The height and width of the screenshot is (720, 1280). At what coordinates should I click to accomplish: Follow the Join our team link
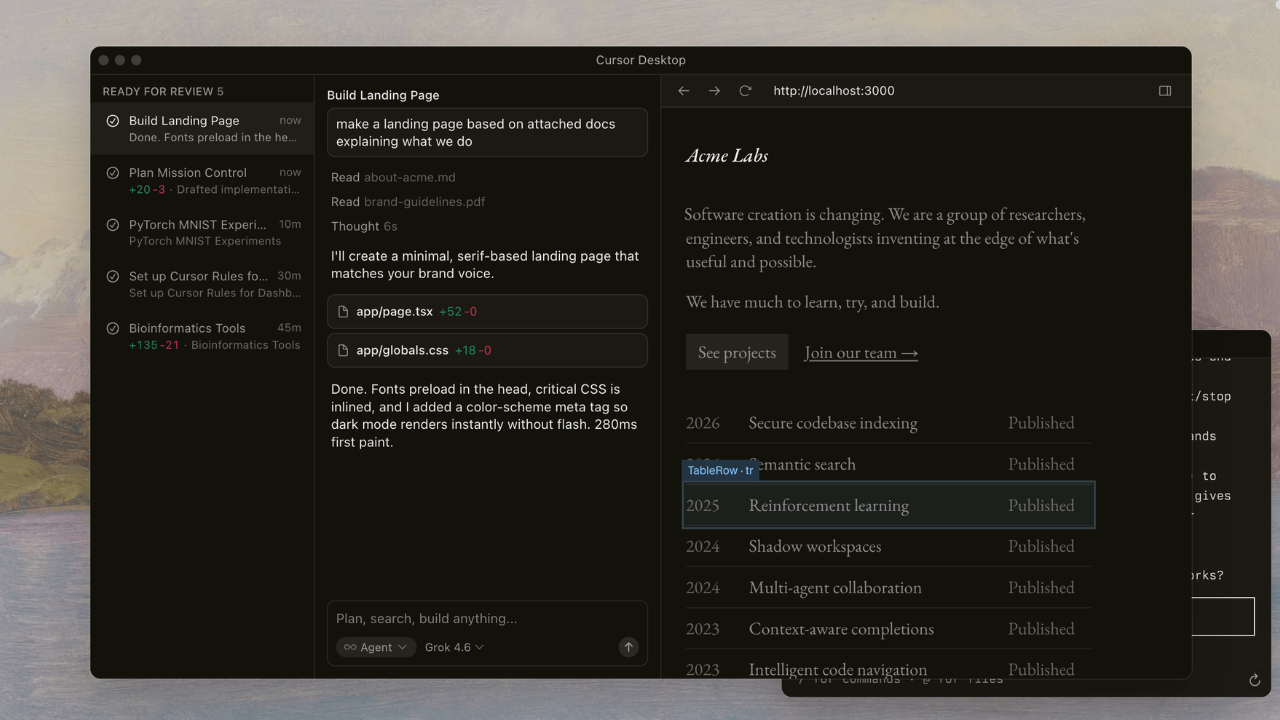[861, 352]
